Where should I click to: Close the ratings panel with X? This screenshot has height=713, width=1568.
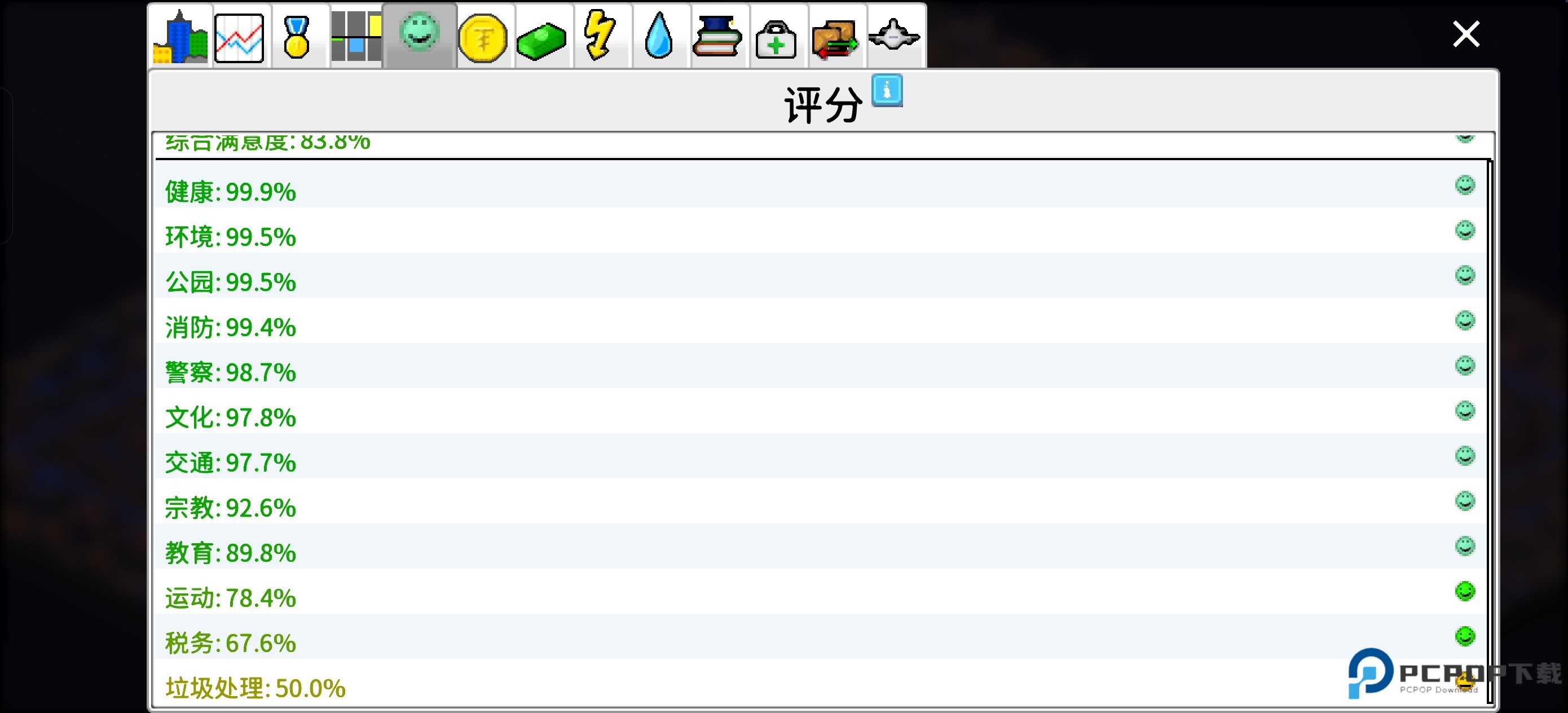pyautogui.click(x=1466, y=34)
